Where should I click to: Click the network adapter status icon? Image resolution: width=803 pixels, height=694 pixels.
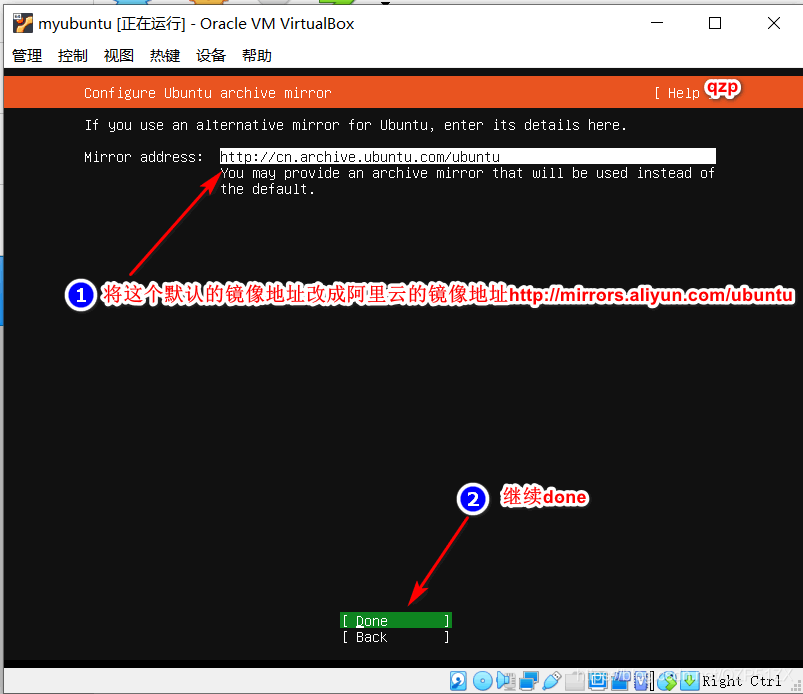point(529,681)
